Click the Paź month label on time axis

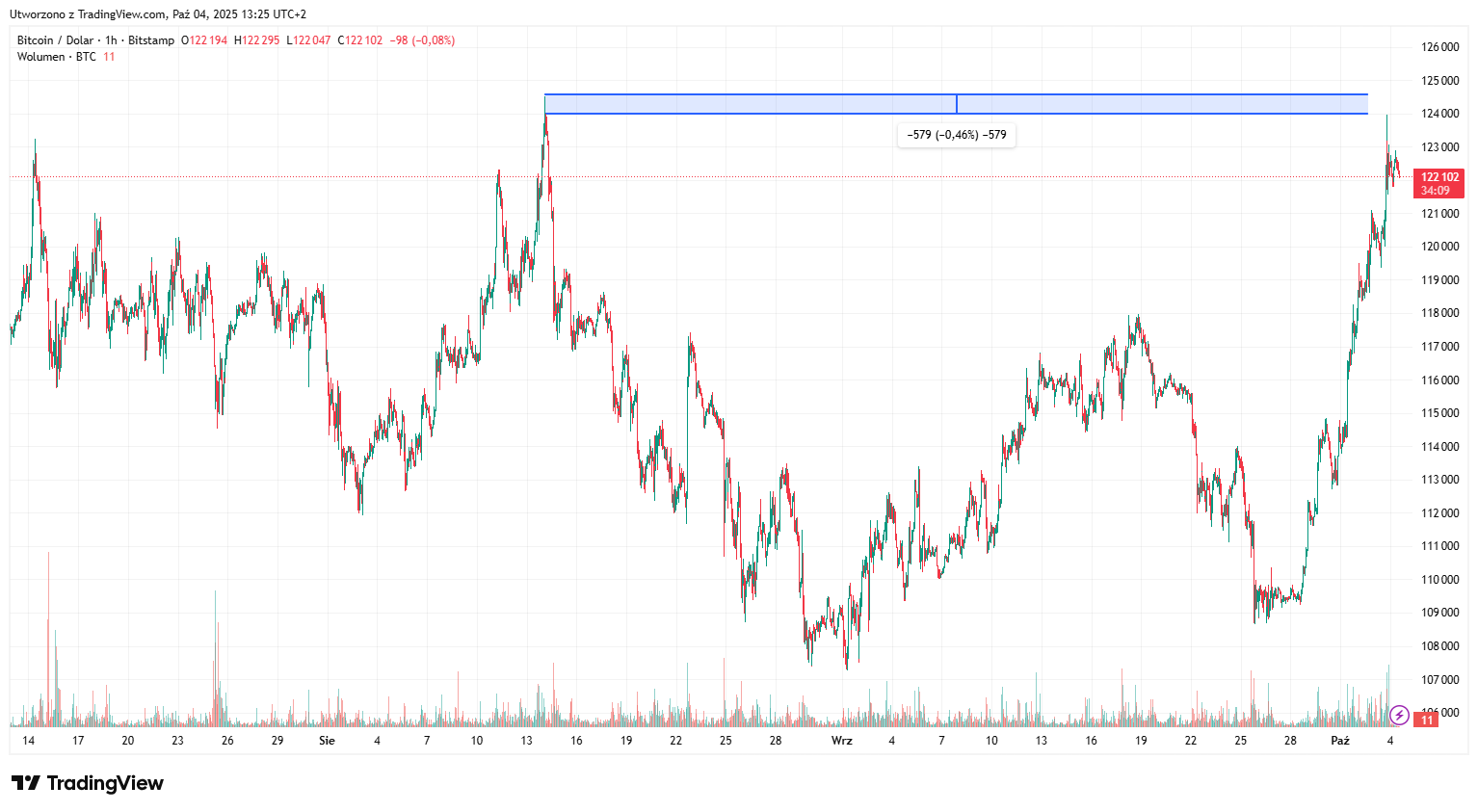coord(1339,741)
